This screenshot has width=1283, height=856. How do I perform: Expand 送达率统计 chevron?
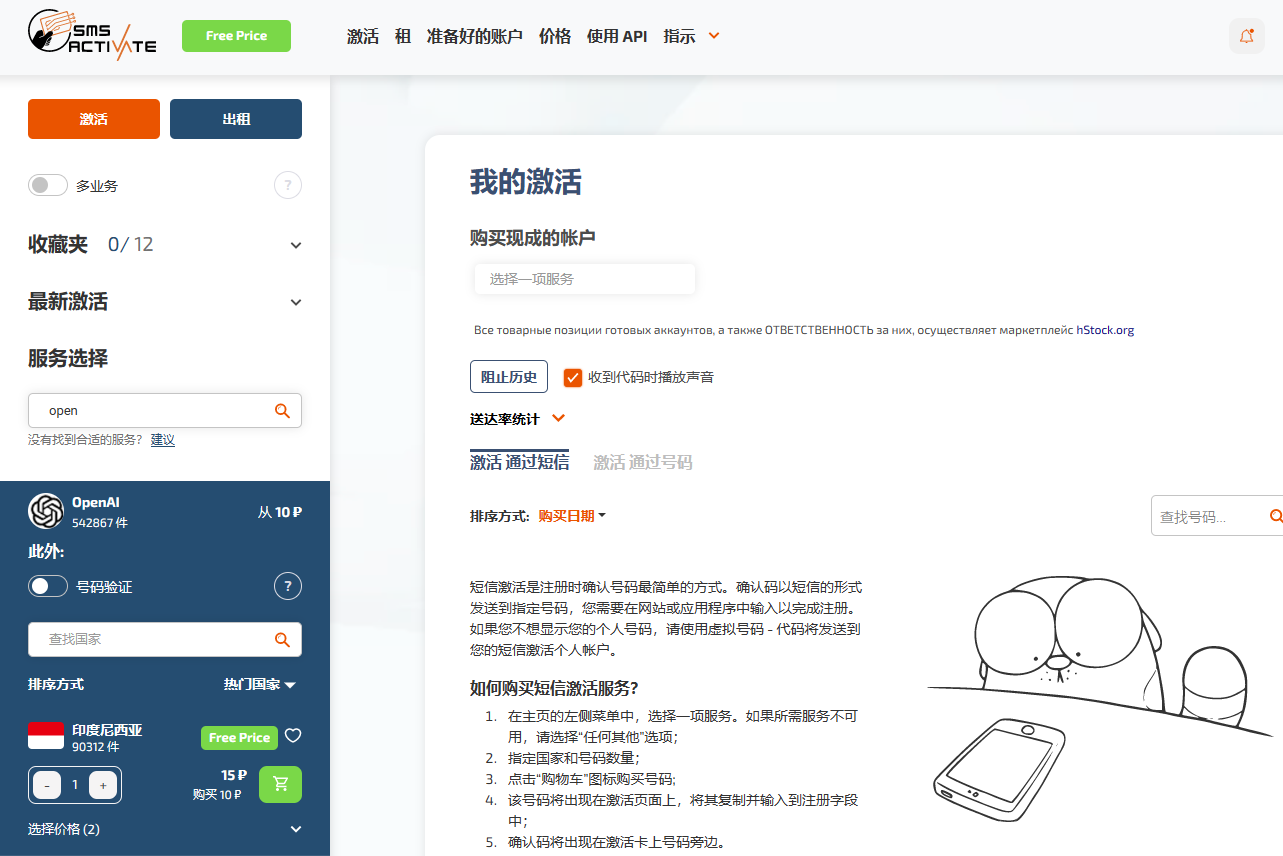pos(558,418)
